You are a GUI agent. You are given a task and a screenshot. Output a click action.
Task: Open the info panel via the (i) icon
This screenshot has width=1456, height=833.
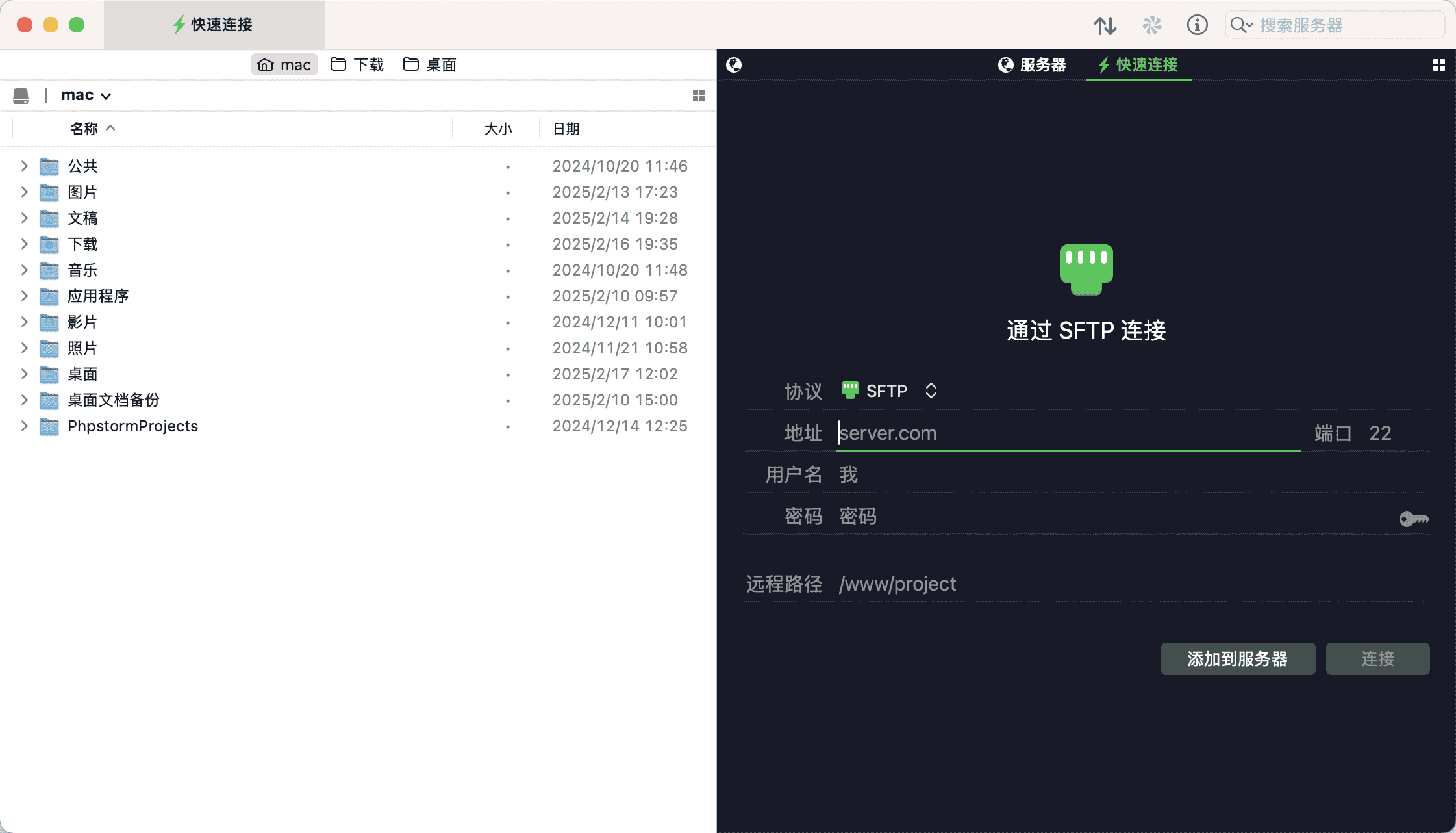point(1197,25)
